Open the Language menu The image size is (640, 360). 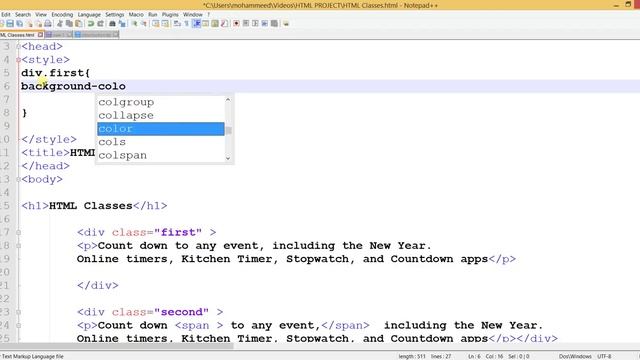point(89,14)
